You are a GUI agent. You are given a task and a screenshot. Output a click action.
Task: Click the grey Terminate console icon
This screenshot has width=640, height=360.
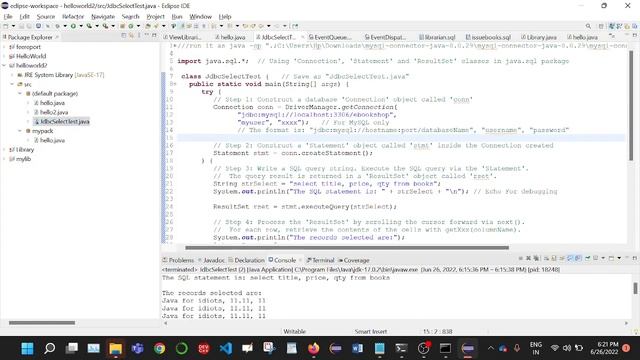coord(520,258)
